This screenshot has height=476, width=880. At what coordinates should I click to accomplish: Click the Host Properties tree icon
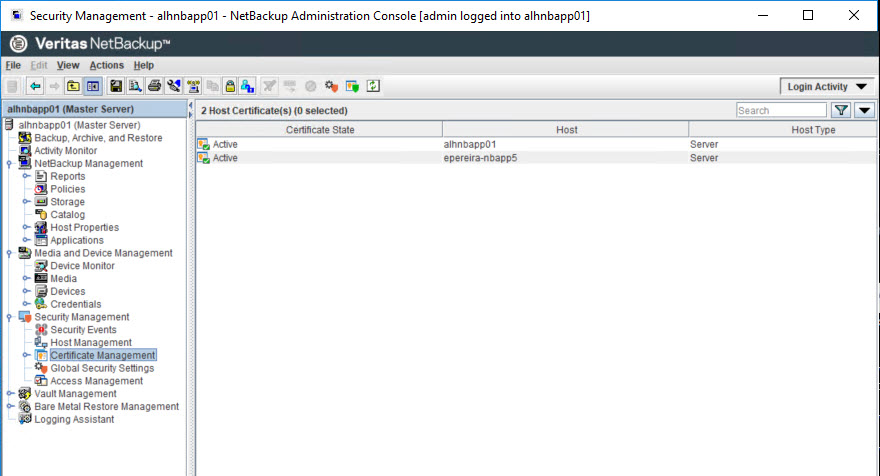(x=41, y=227)
